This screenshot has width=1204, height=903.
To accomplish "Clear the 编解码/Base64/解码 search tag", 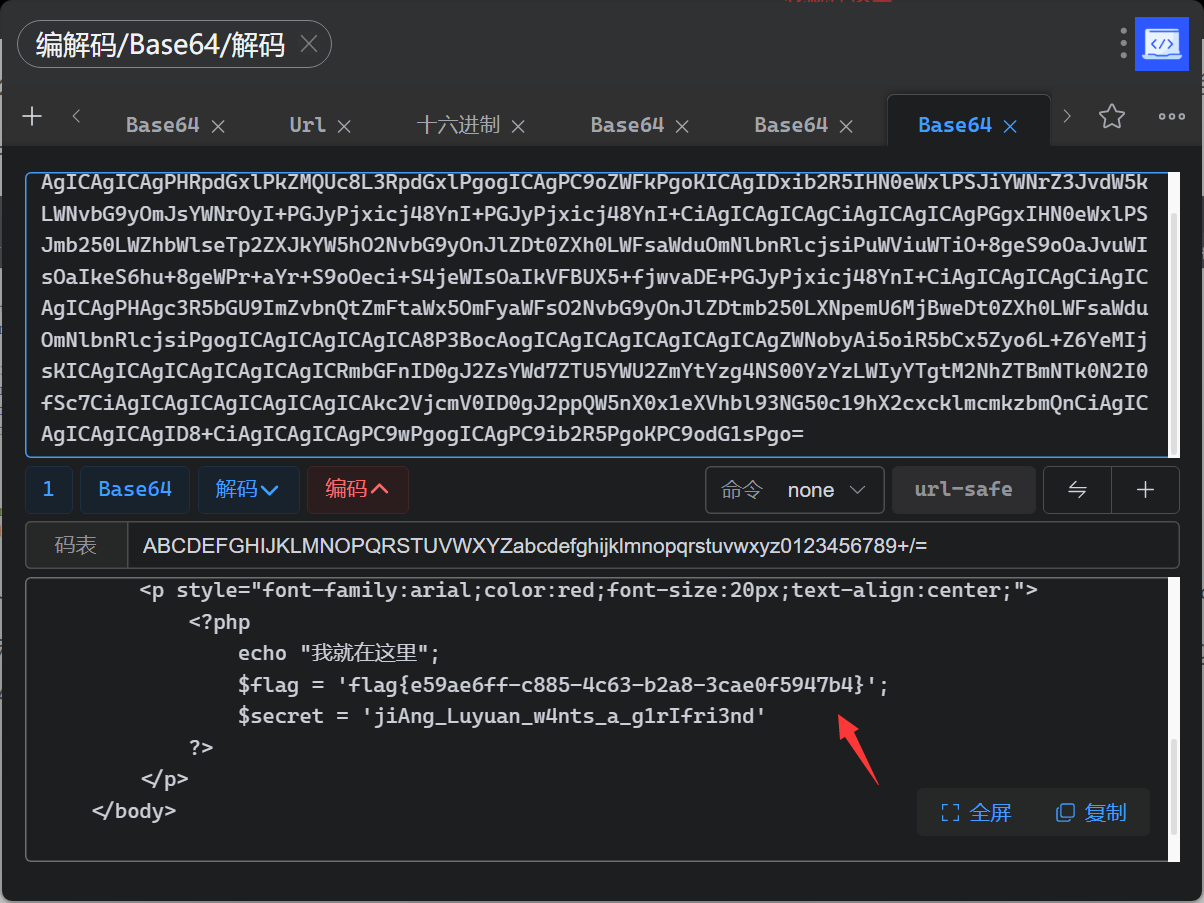I will (x=309, y=44).
